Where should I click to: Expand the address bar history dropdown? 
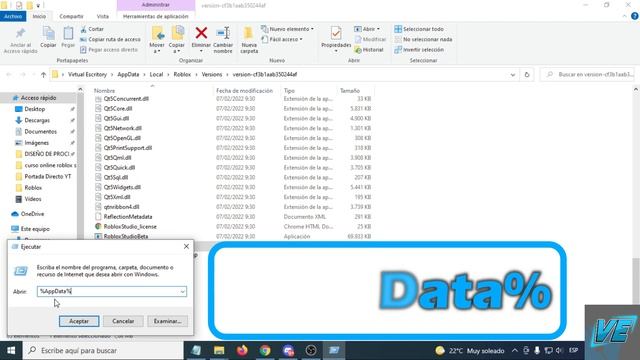[x=513, y=75]
